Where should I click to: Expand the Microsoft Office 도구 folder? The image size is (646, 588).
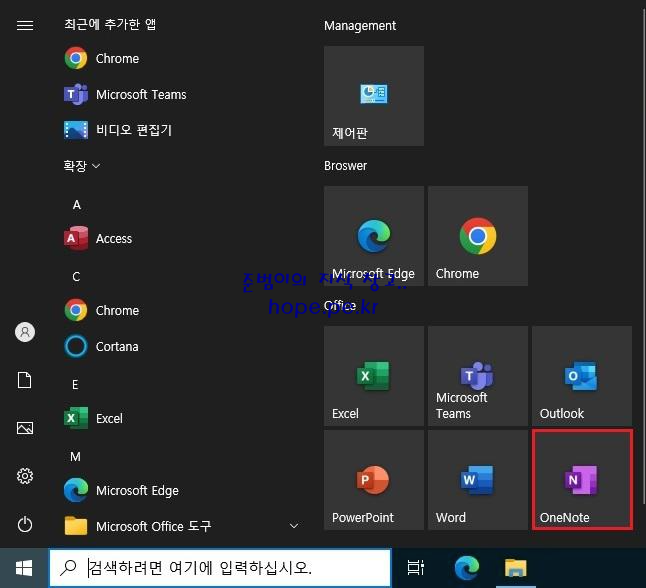tap(294, 526)
